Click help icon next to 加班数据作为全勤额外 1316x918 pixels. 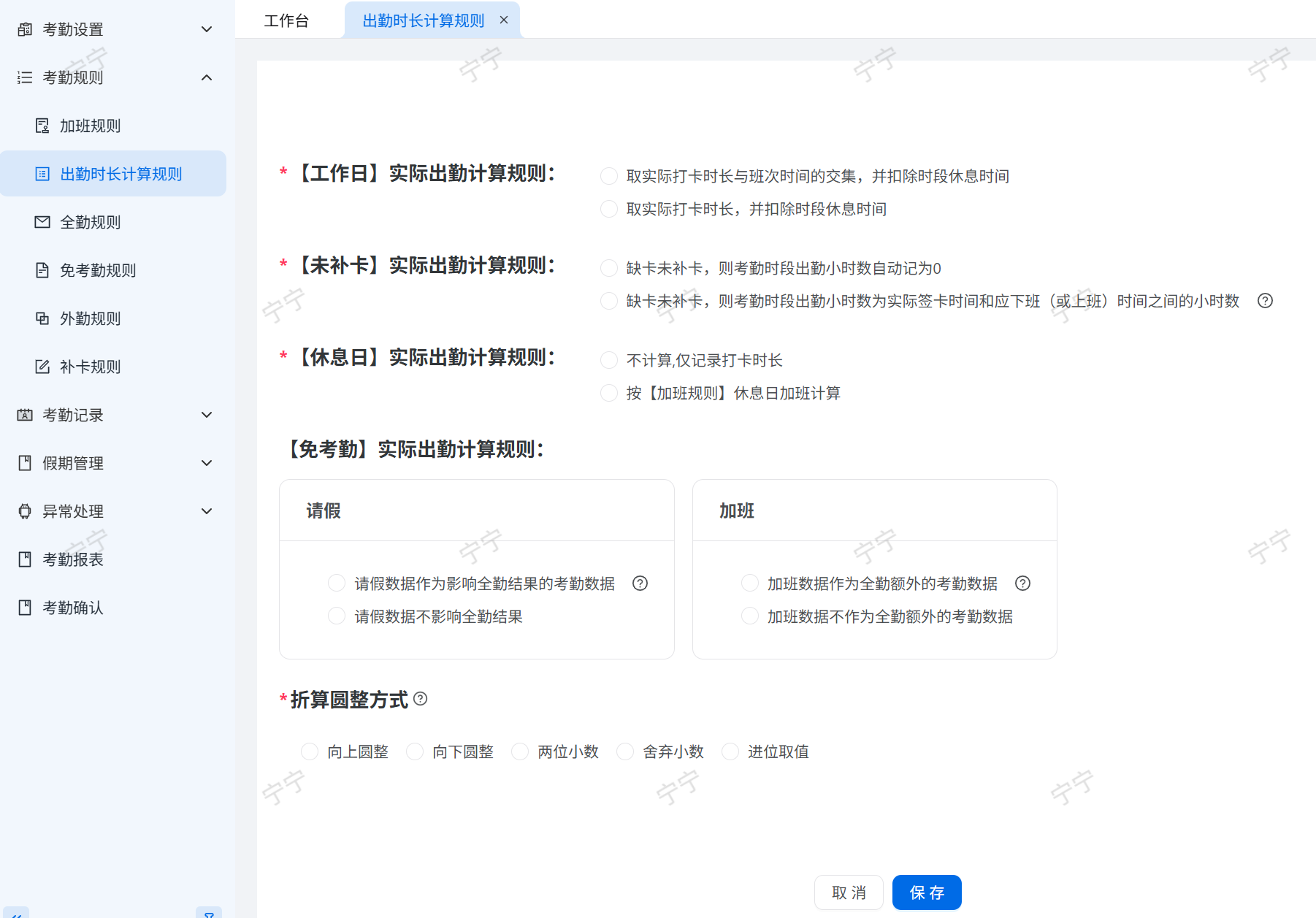[x=1023, y=584]
